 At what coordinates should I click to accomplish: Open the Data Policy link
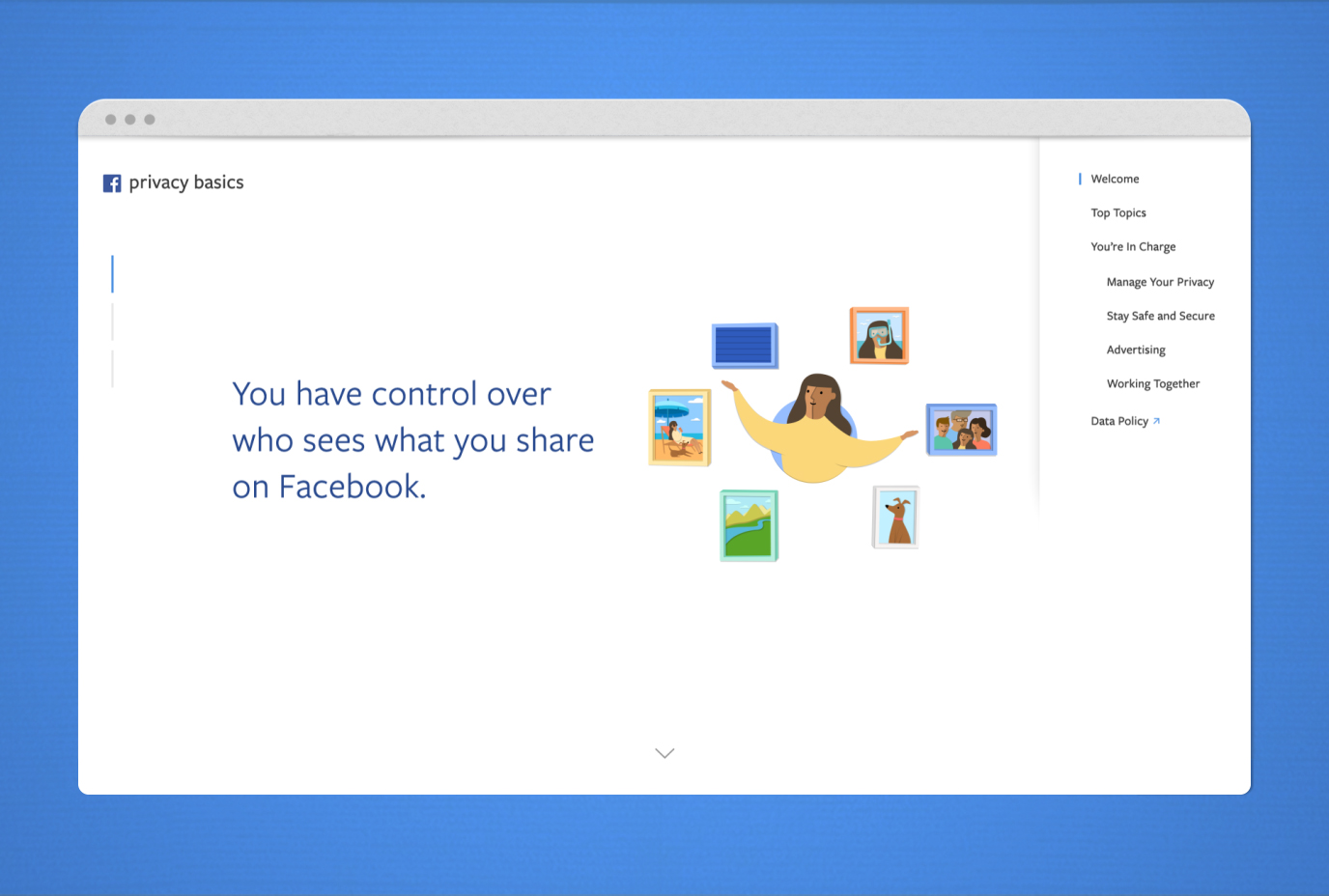tap(1119, 421)
